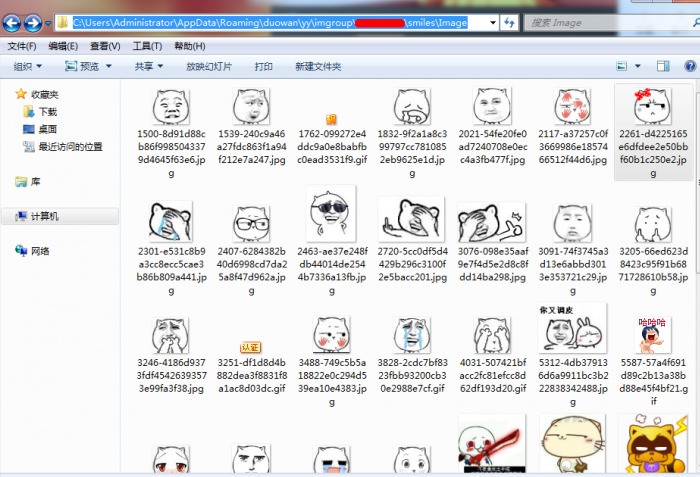Image resolution: width=700 pixels, height=477 pixels.
Task: Select thumbnail of file 2117-a37257c0f
Action: (x=572, y=107)
